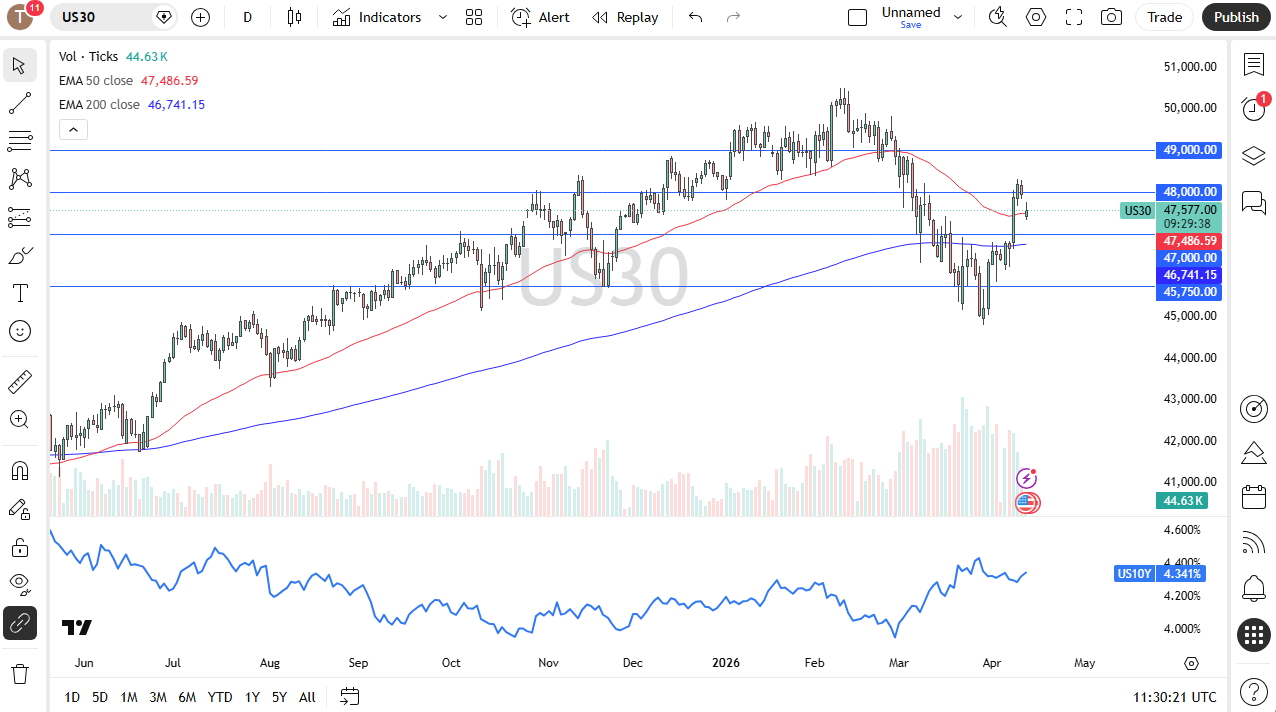Open the alerts panel with clock icon
Screen dimensions: 1276x712
(x=1254, y=109)
